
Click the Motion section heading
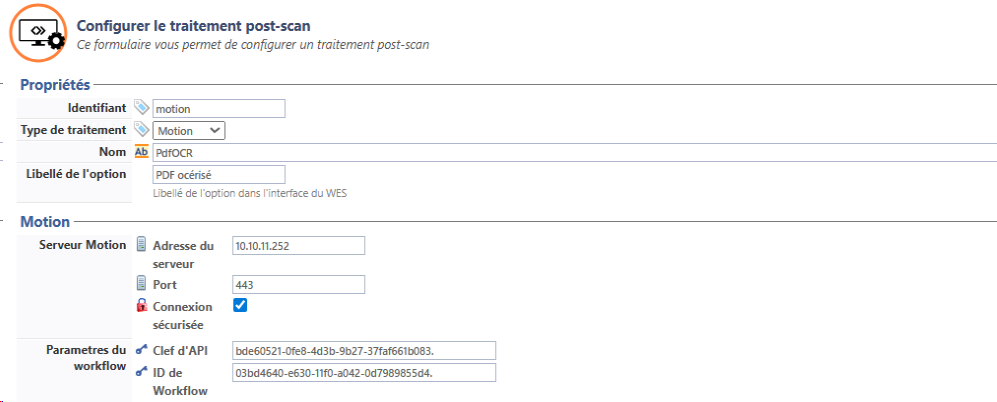pyautogui.click(x=45, y=221)
